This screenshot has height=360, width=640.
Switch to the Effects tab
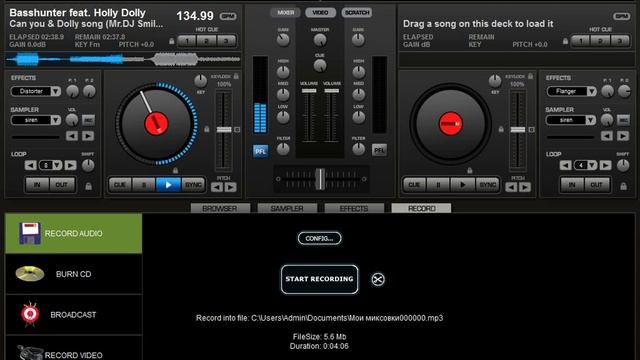[354, 208]
